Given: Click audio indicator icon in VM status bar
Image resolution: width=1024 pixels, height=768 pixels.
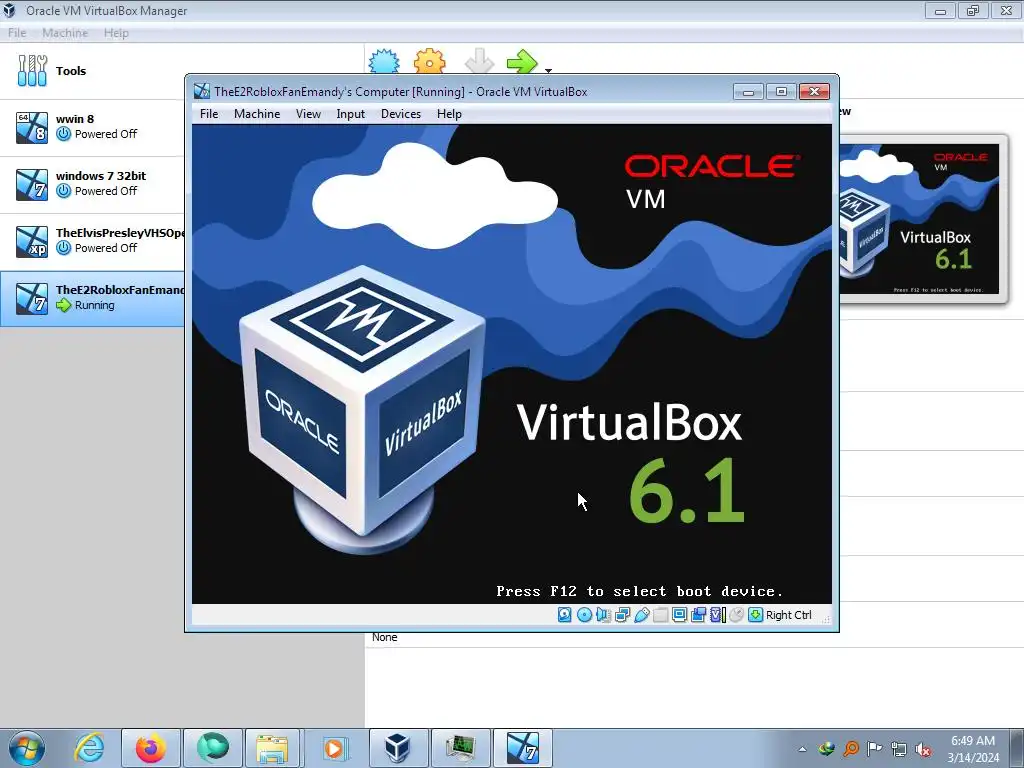Looking at the screenshot, I should (603, 615).
